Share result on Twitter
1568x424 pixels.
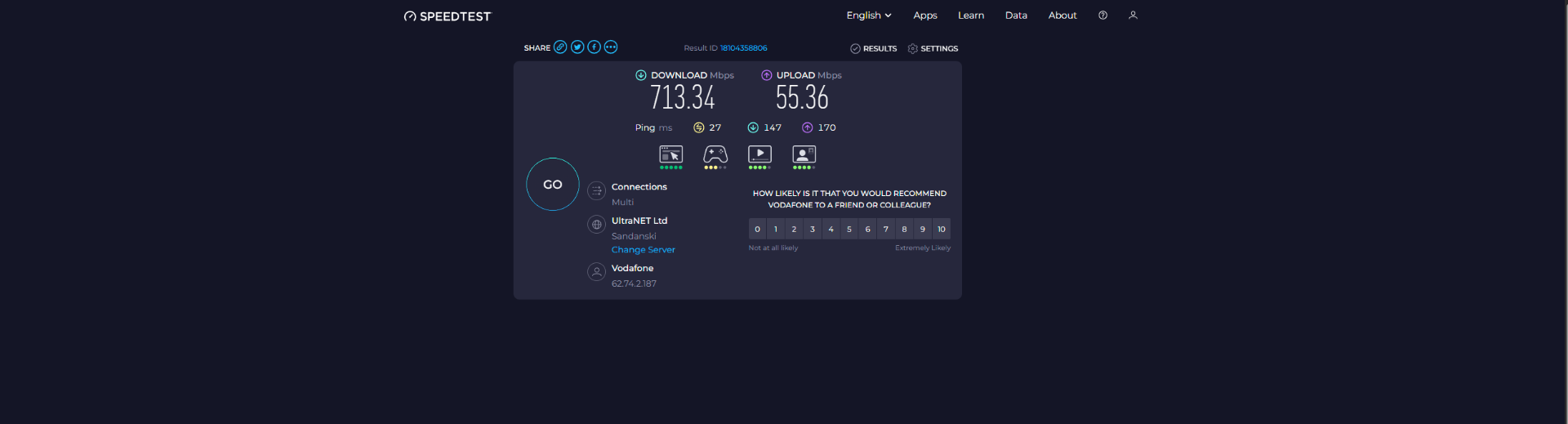(x=577, y=47)
